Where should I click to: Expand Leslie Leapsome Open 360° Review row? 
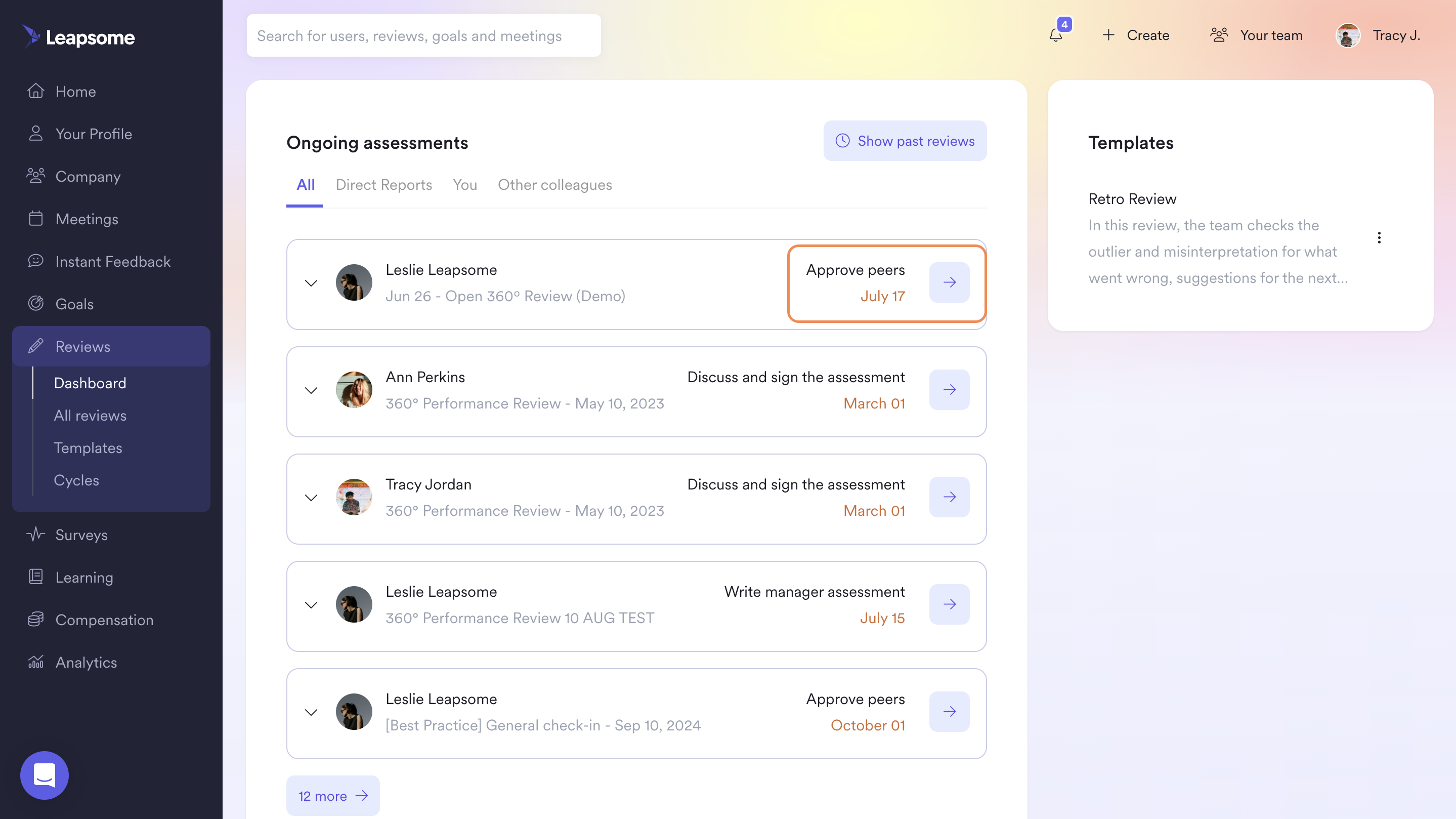[x=311, y=283]
